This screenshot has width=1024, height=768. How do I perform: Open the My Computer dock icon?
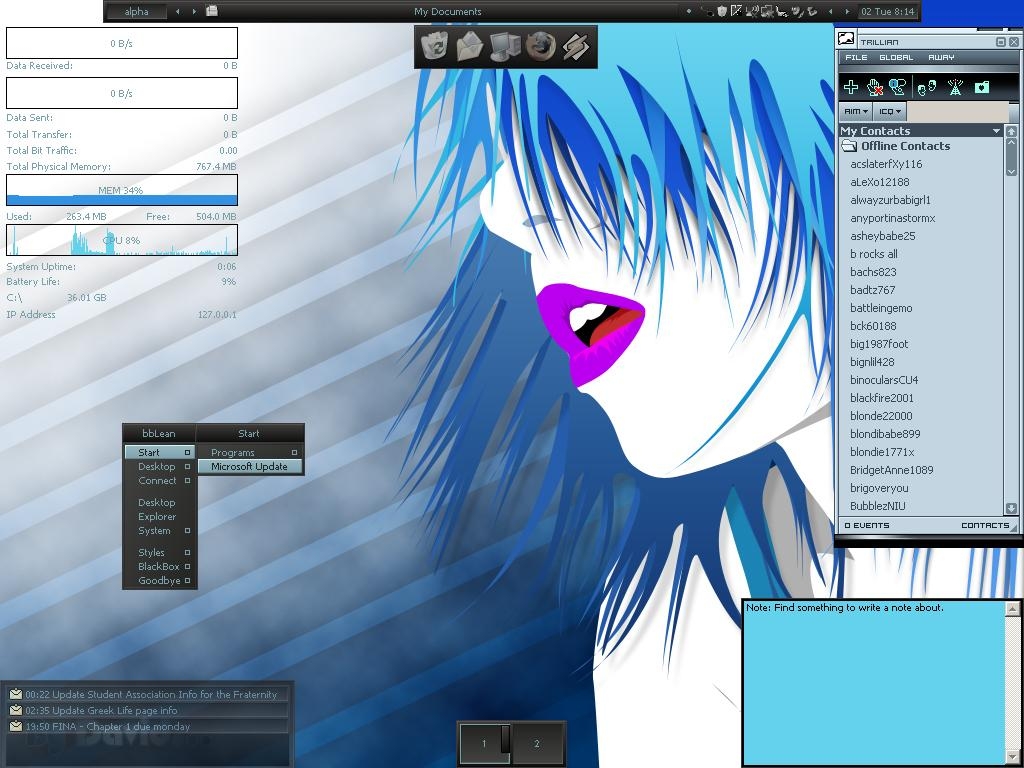coord(505,46)
